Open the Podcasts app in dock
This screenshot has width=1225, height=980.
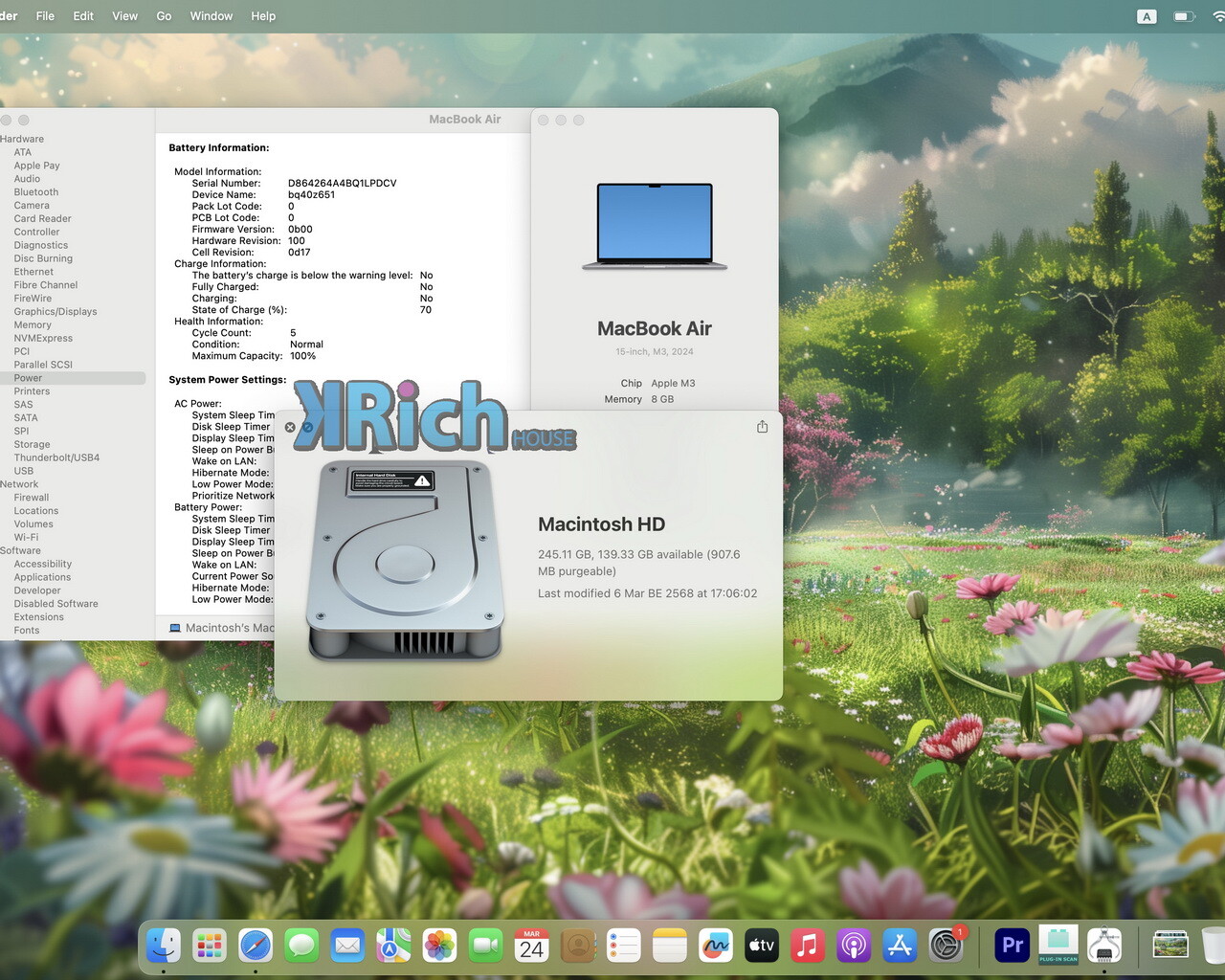click(854, 946)
